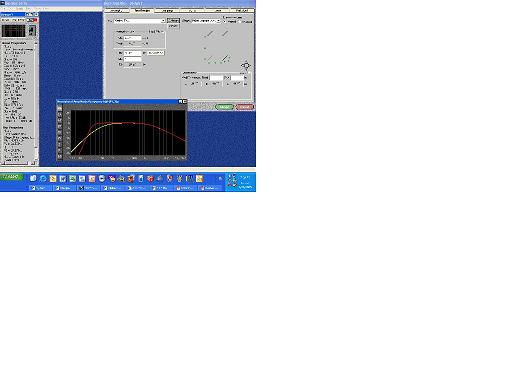This screenshot has width=512, height=384.
Task: Click the green Start button
Action: pos(12,177)
